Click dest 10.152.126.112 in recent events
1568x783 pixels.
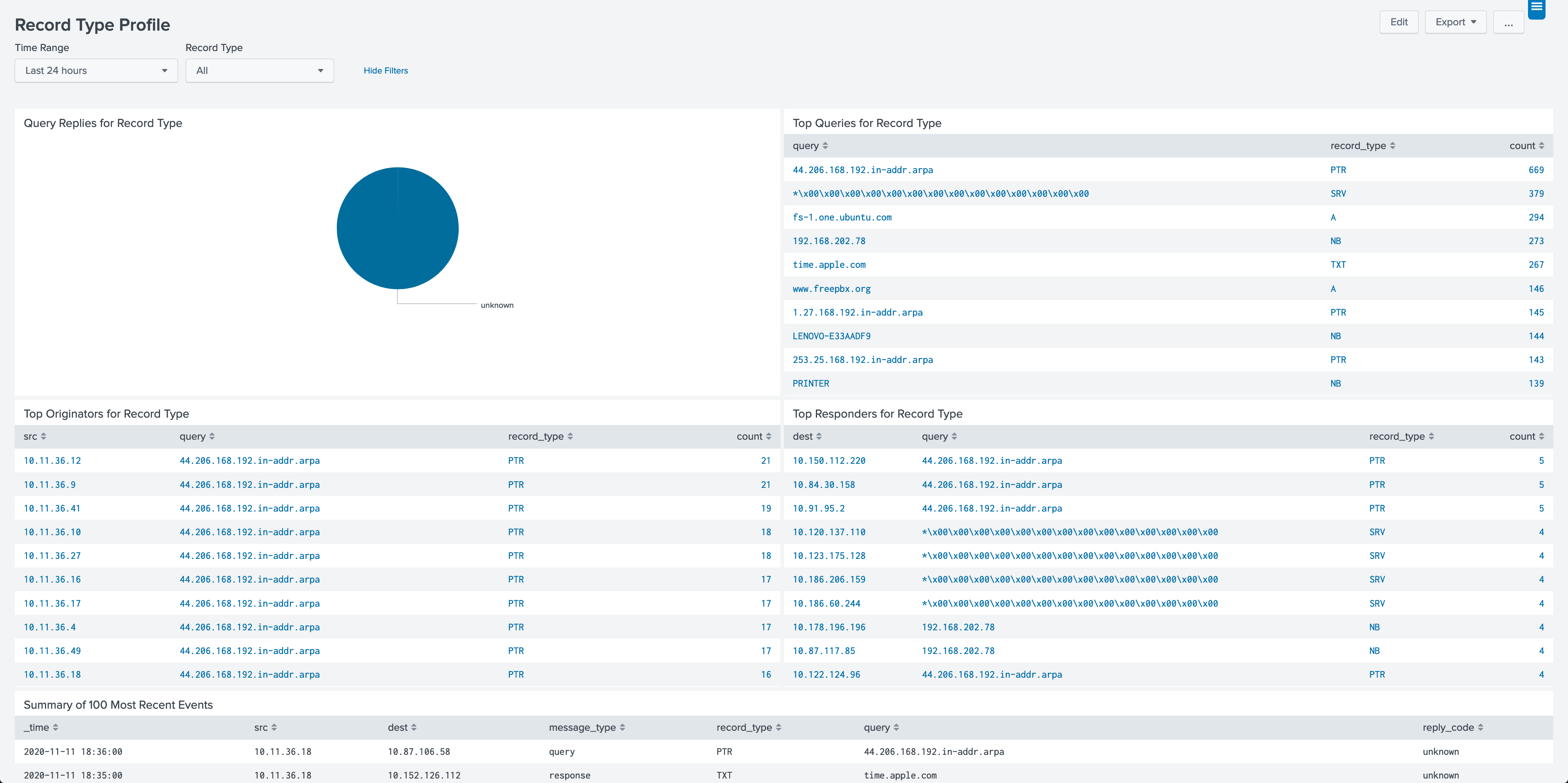pos(424,776)
